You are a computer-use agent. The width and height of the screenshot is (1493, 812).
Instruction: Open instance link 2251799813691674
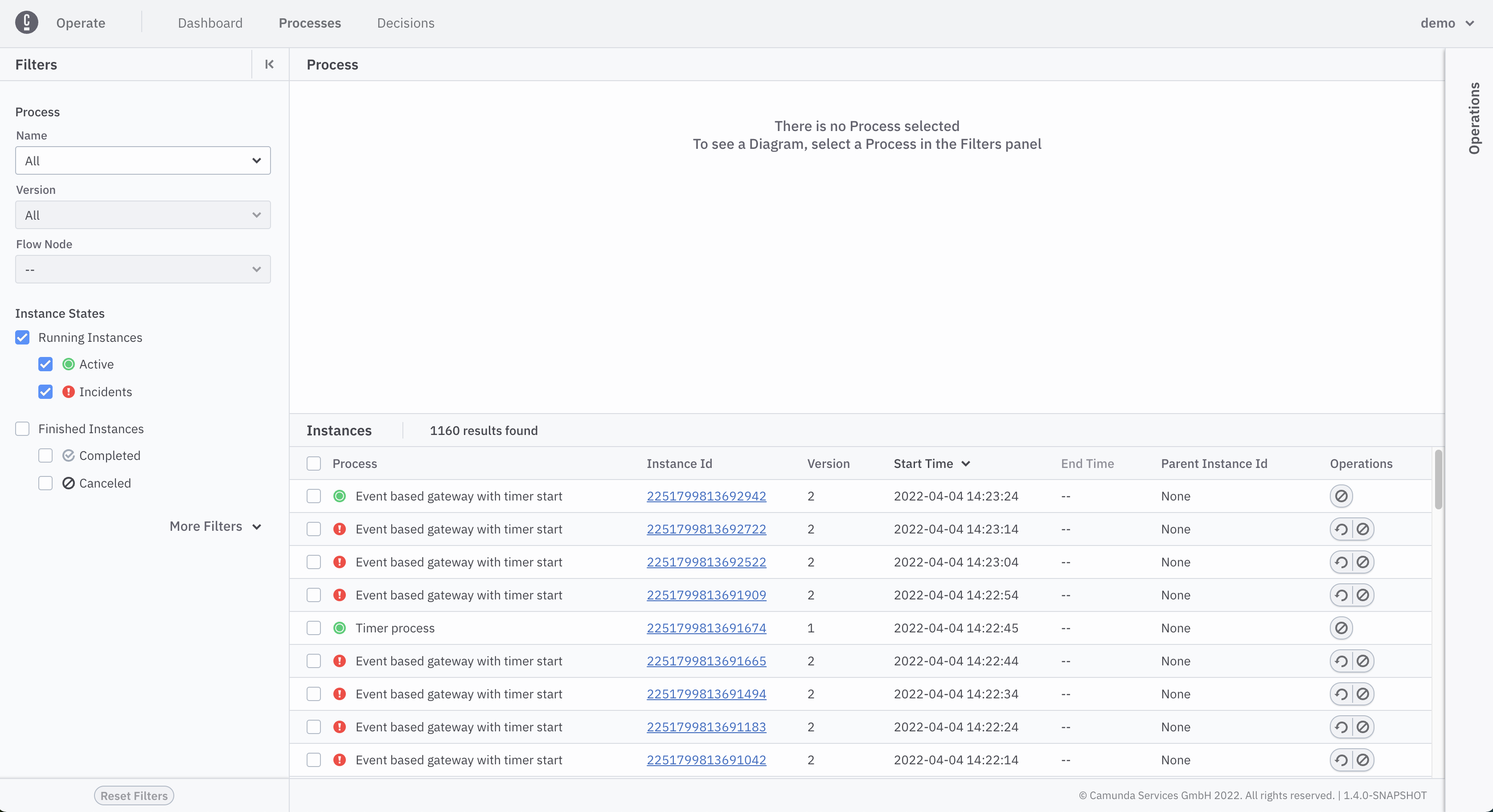coord(706,628)
